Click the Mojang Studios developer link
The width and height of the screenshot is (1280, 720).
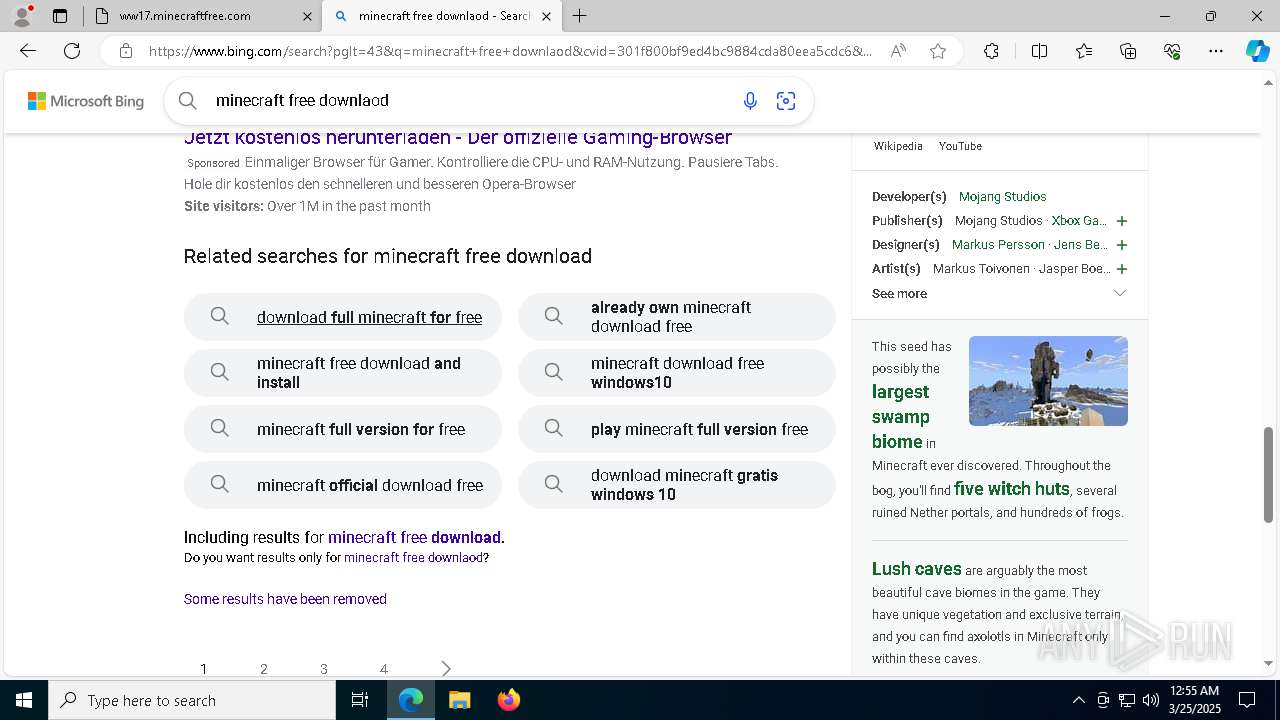point(1003,197)
